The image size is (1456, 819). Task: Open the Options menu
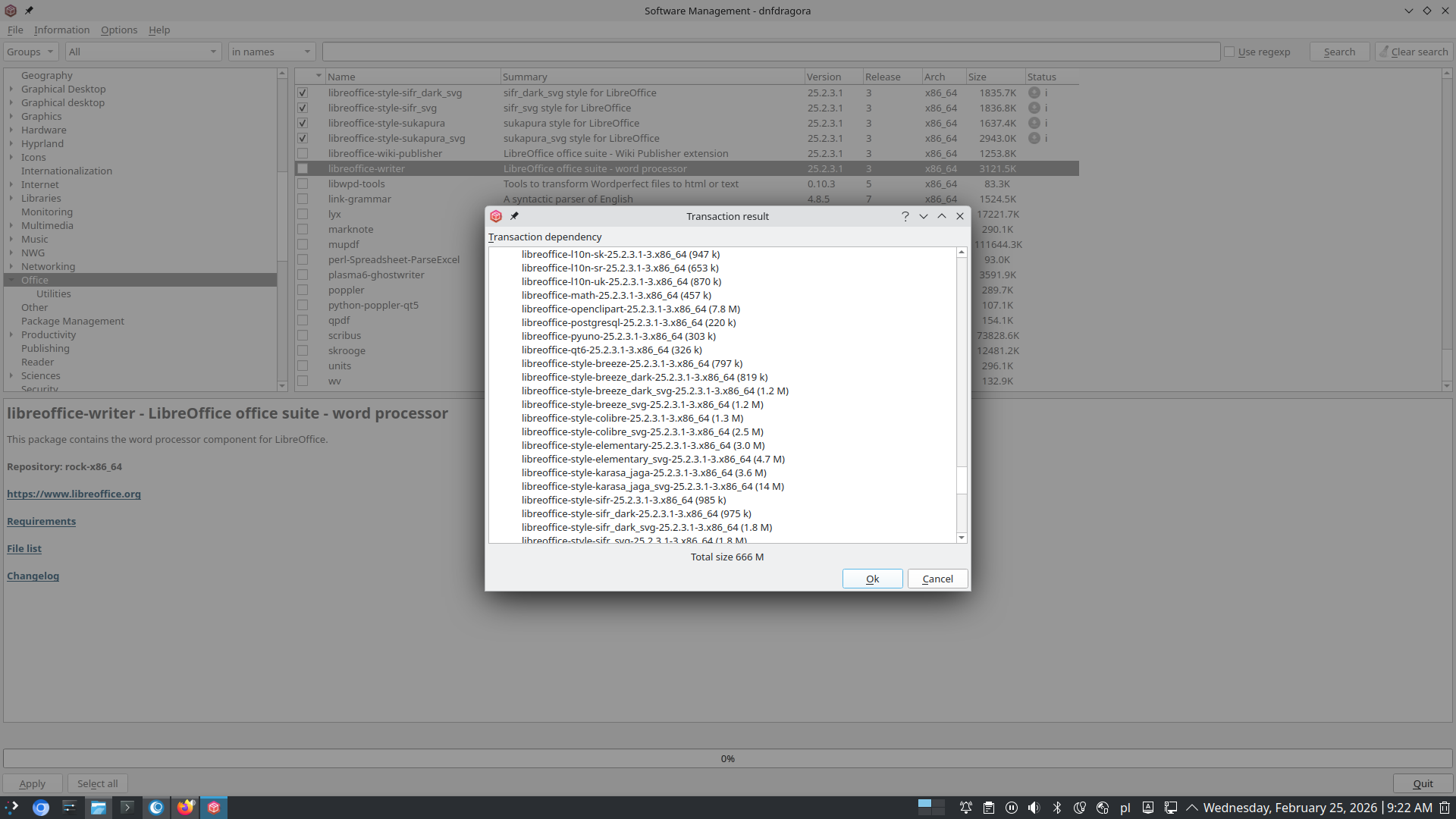118,30
